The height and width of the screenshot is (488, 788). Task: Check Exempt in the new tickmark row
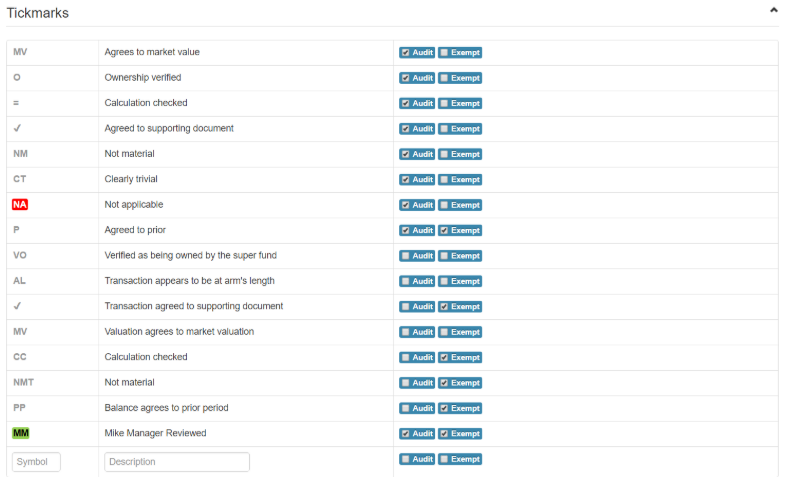[444, 459]
